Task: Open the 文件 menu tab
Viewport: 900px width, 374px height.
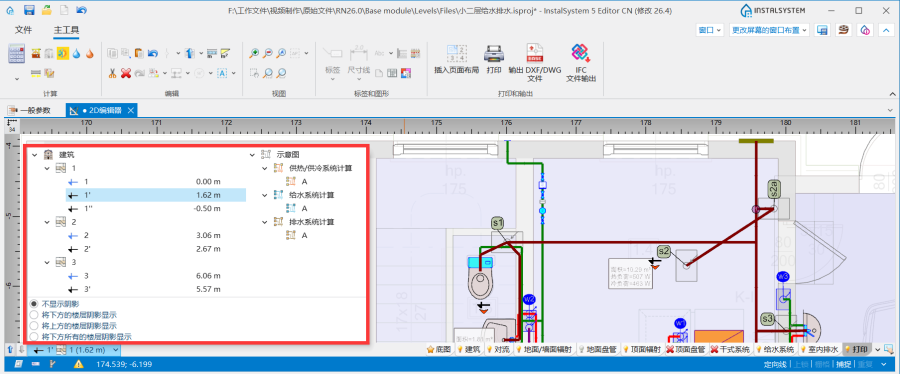Action: point(24,30)
